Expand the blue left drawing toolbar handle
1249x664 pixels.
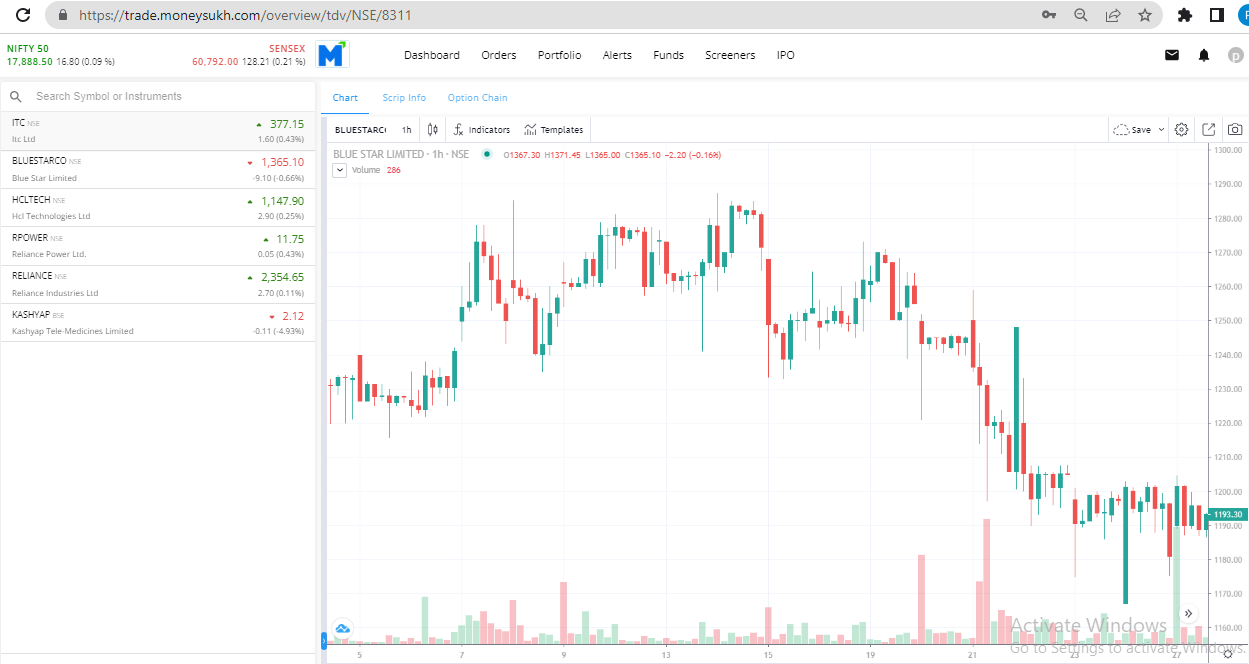(323, 639)
